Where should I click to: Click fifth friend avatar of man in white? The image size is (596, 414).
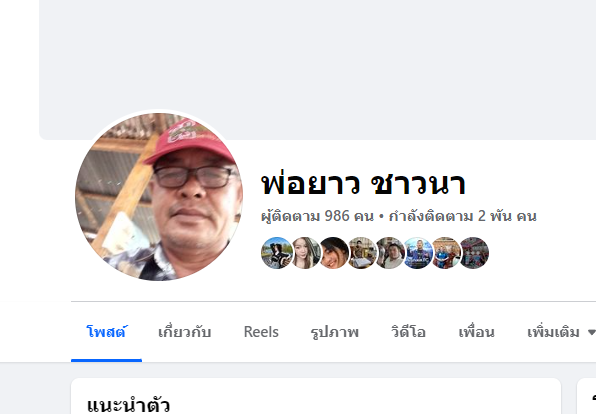pyautogui.click(x=390, y=253)
